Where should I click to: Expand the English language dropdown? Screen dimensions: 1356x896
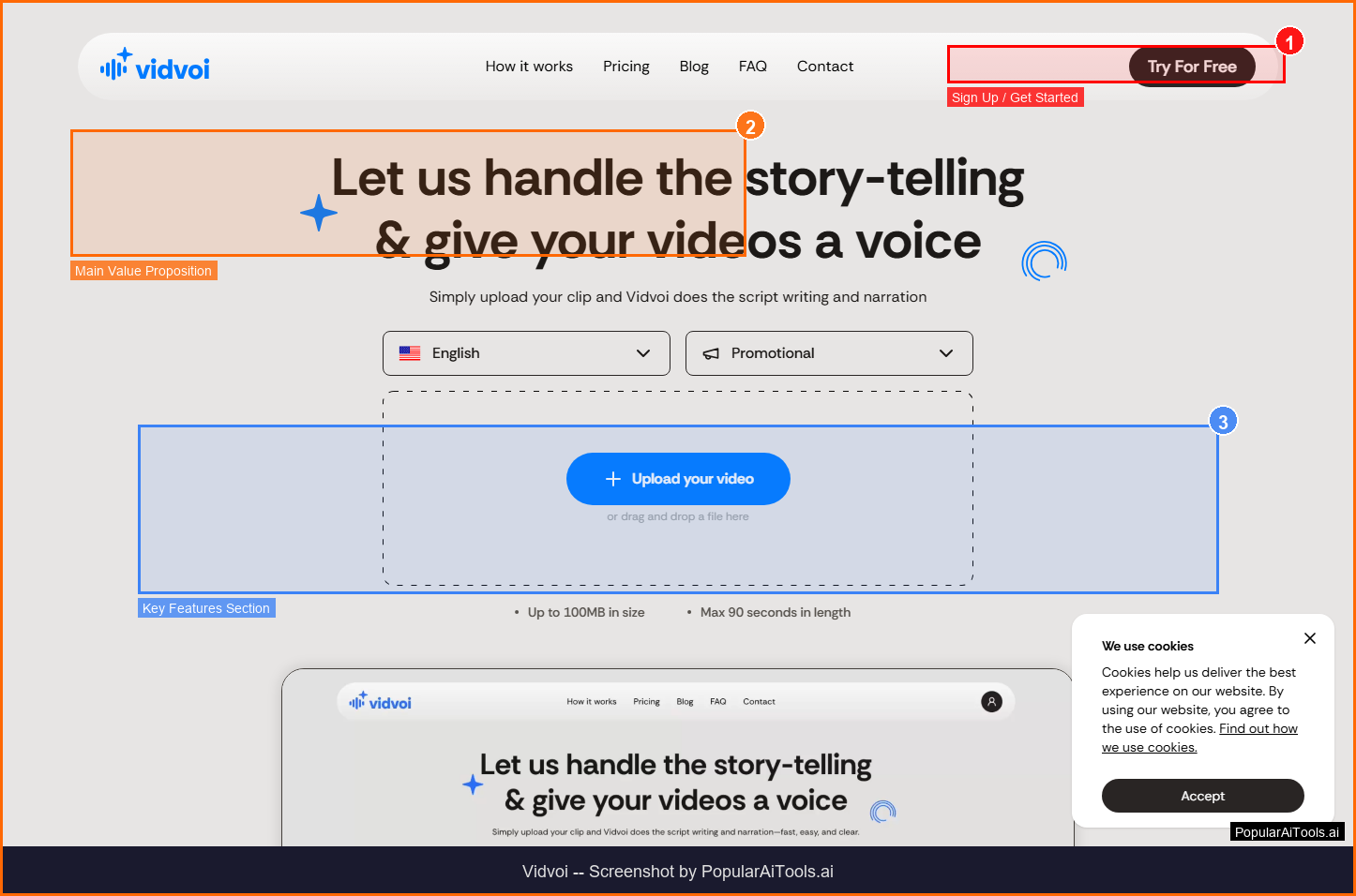[x=526, y=353]
